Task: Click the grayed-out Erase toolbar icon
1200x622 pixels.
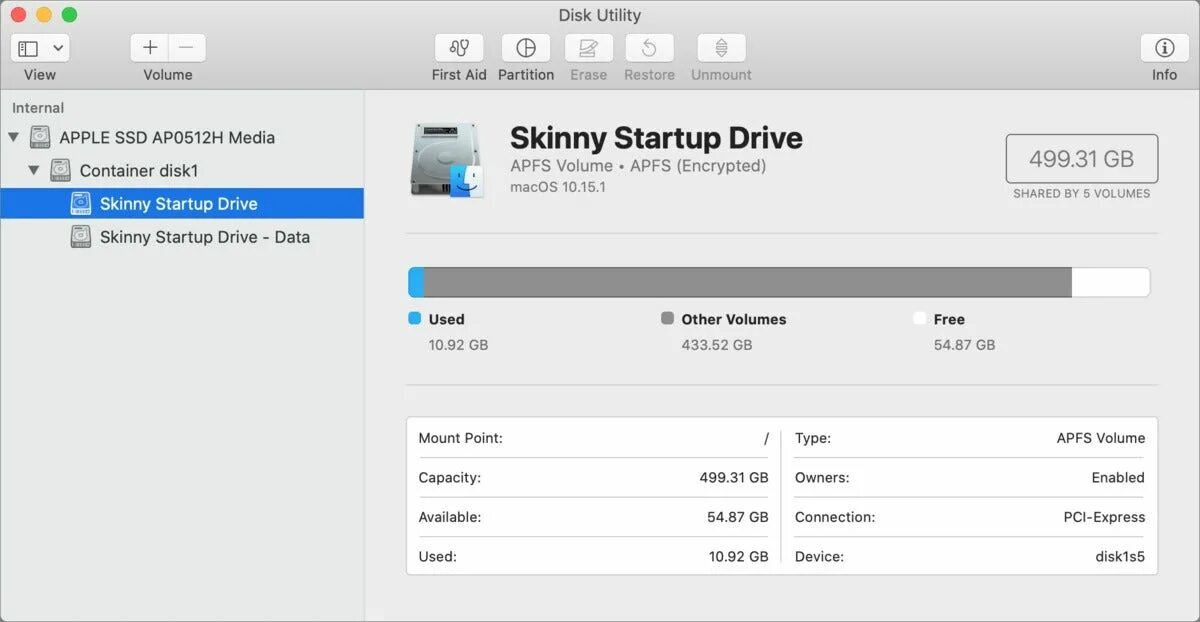Action: (x=589, y=48)
